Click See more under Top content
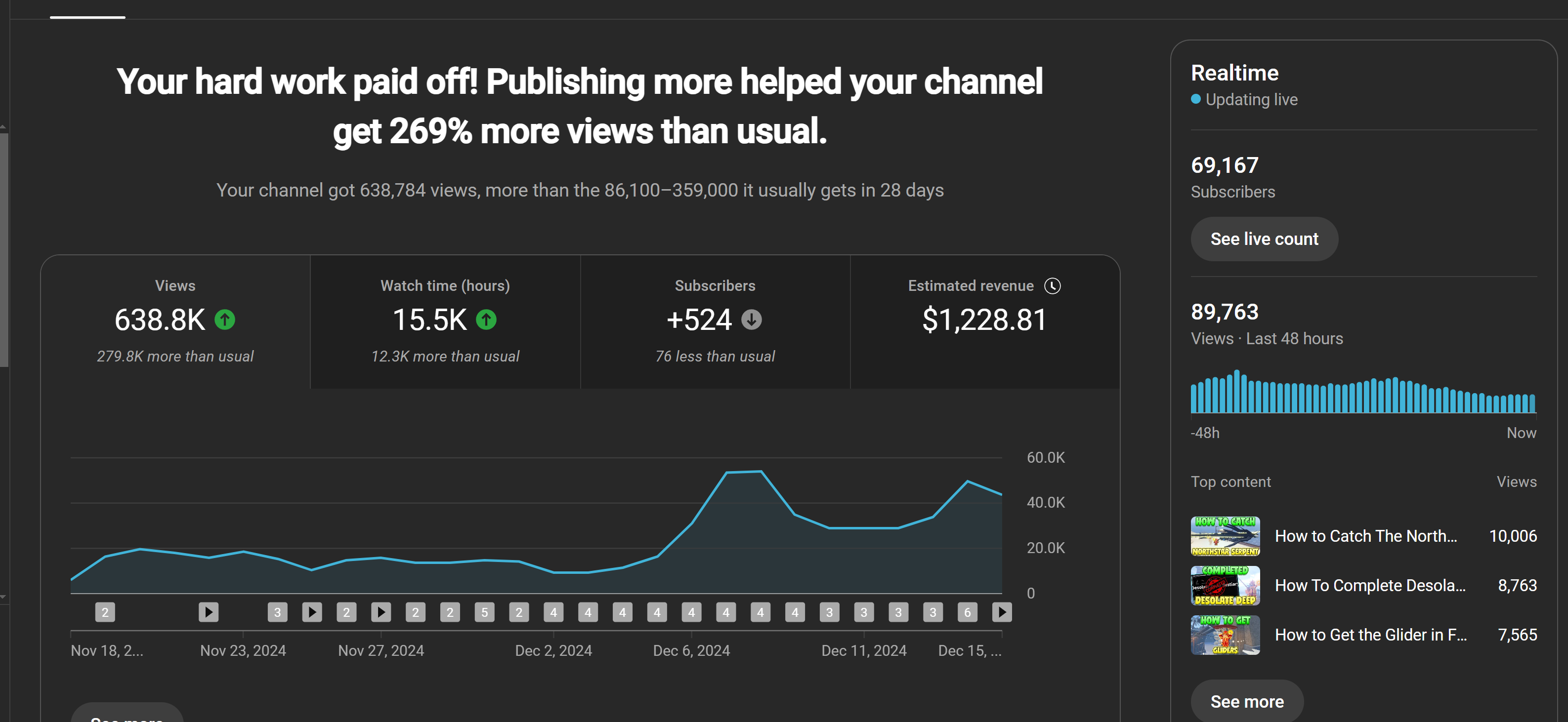 point(1247,701)
